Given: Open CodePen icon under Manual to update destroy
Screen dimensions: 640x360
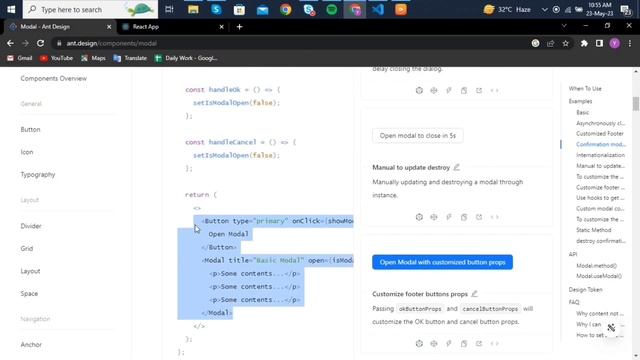Looking at the screenshot, I should coord(434,217).
